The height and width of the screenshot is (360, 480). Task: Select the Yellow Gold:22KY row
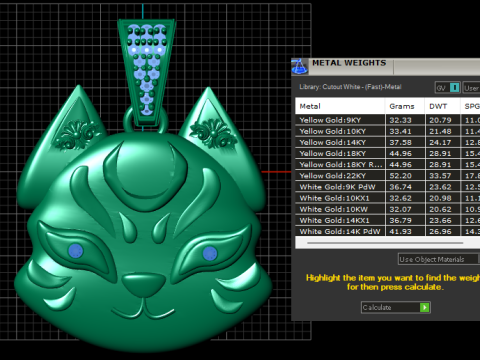(x=388, y=176)
